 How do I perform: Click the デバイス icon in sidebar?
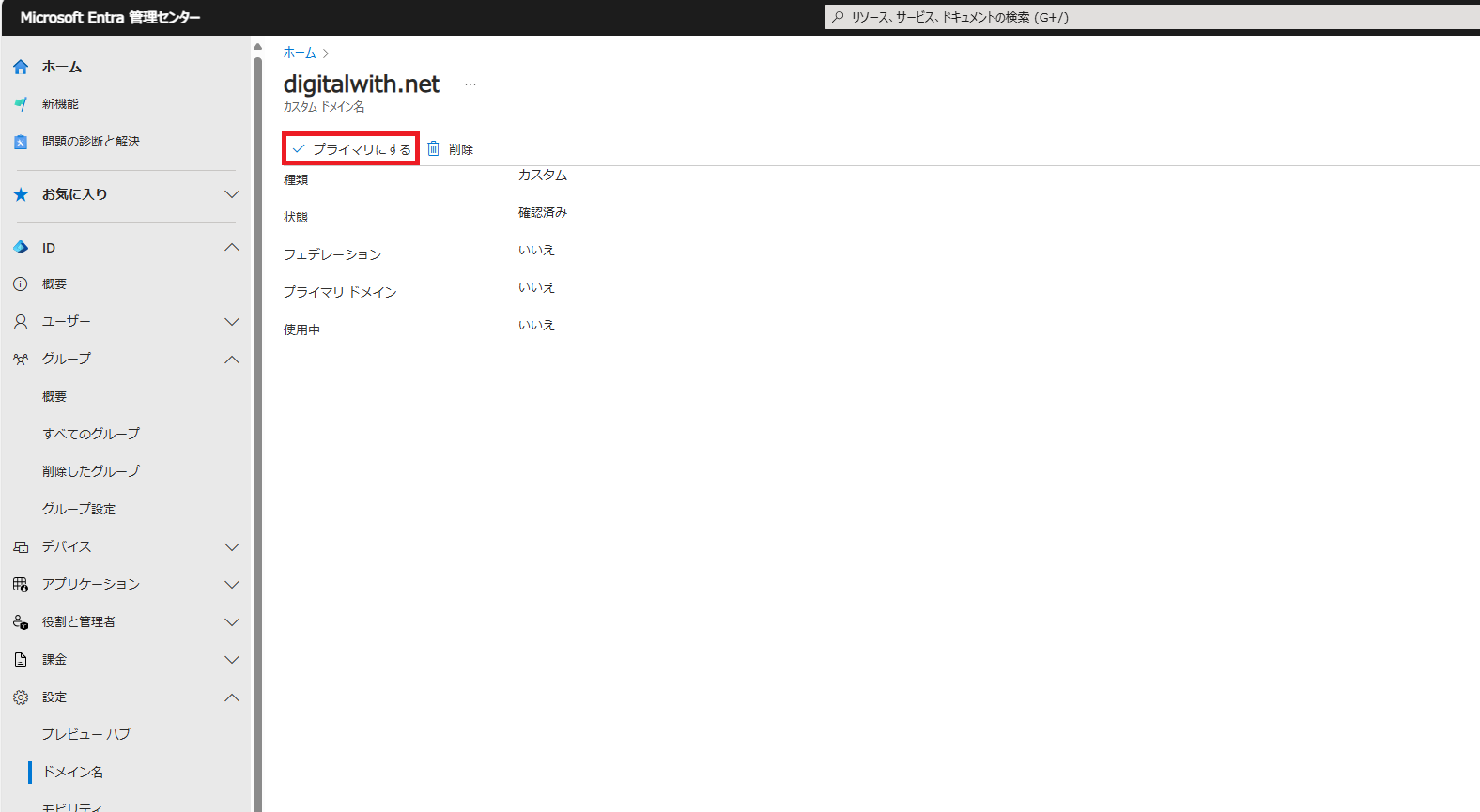pos(21,547)
